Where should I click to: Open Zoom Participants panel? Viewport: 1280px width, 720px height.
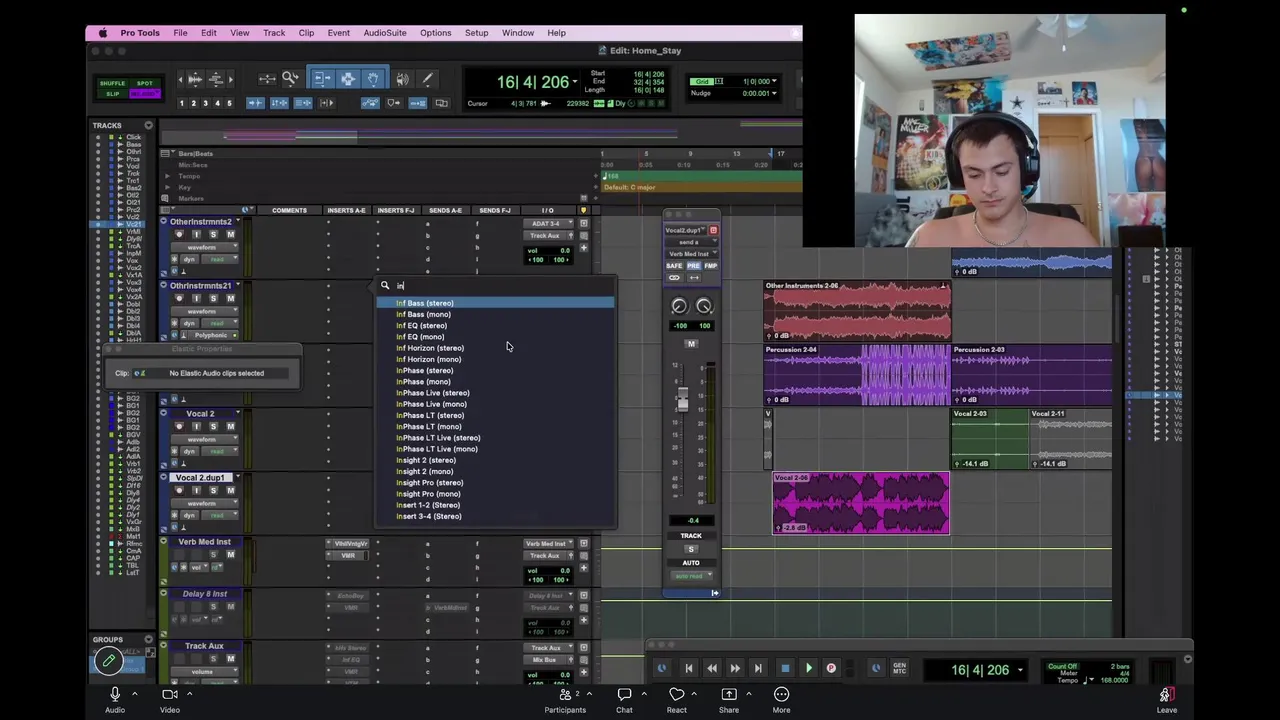tap(565, 700)
